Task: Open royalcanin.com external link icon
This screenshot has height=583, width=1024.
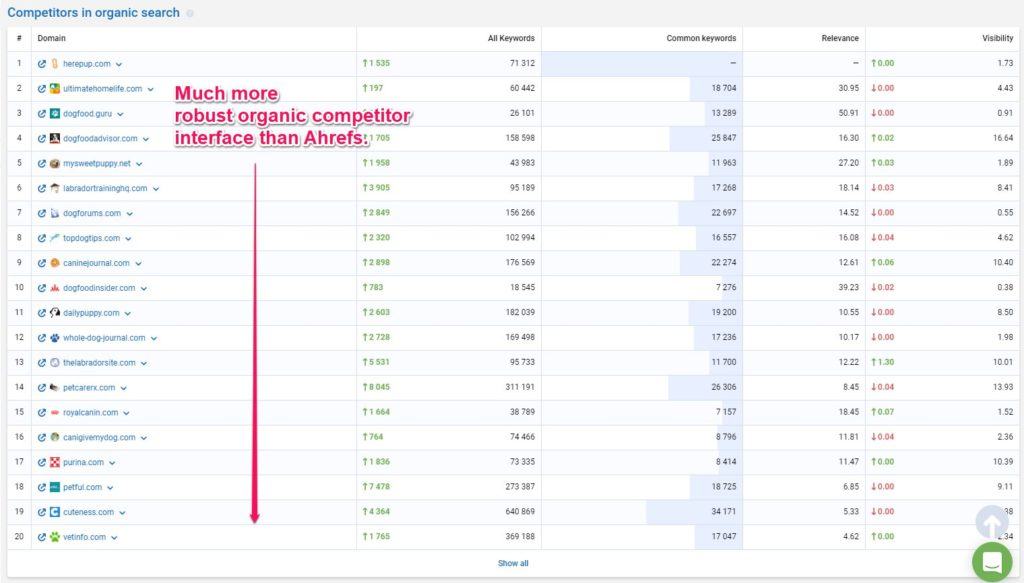Action: tap(42, 413)
